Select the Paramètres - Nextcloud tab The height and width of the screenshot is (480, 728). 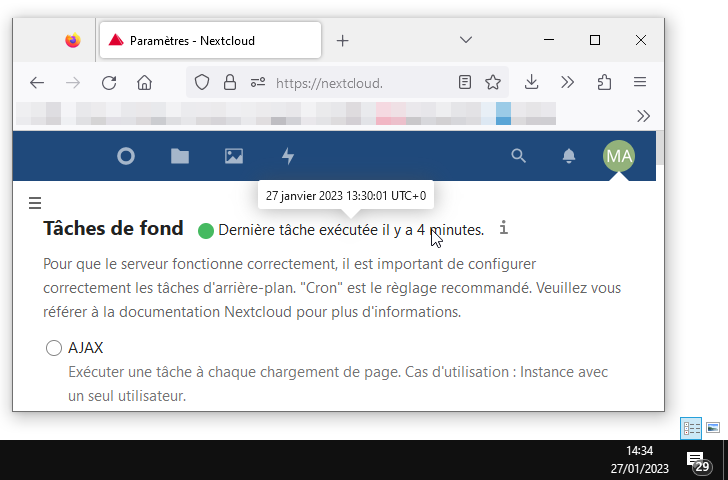pyautogui.click(x=210, y=40)
